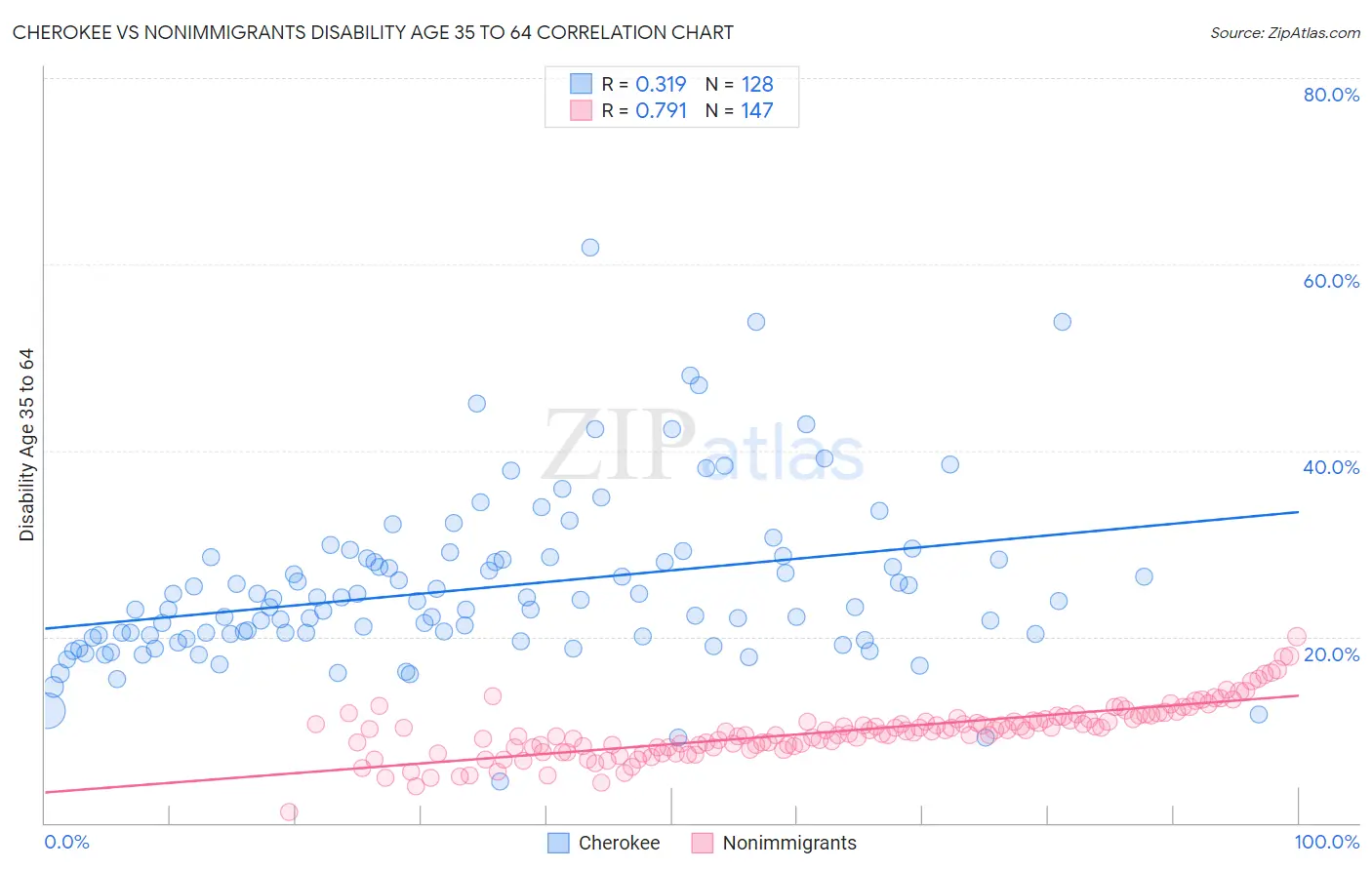This screenshot has width=1372, height=870.
Task: Click the 0.0% x-axis label
Action: click(x=66, y=842)
